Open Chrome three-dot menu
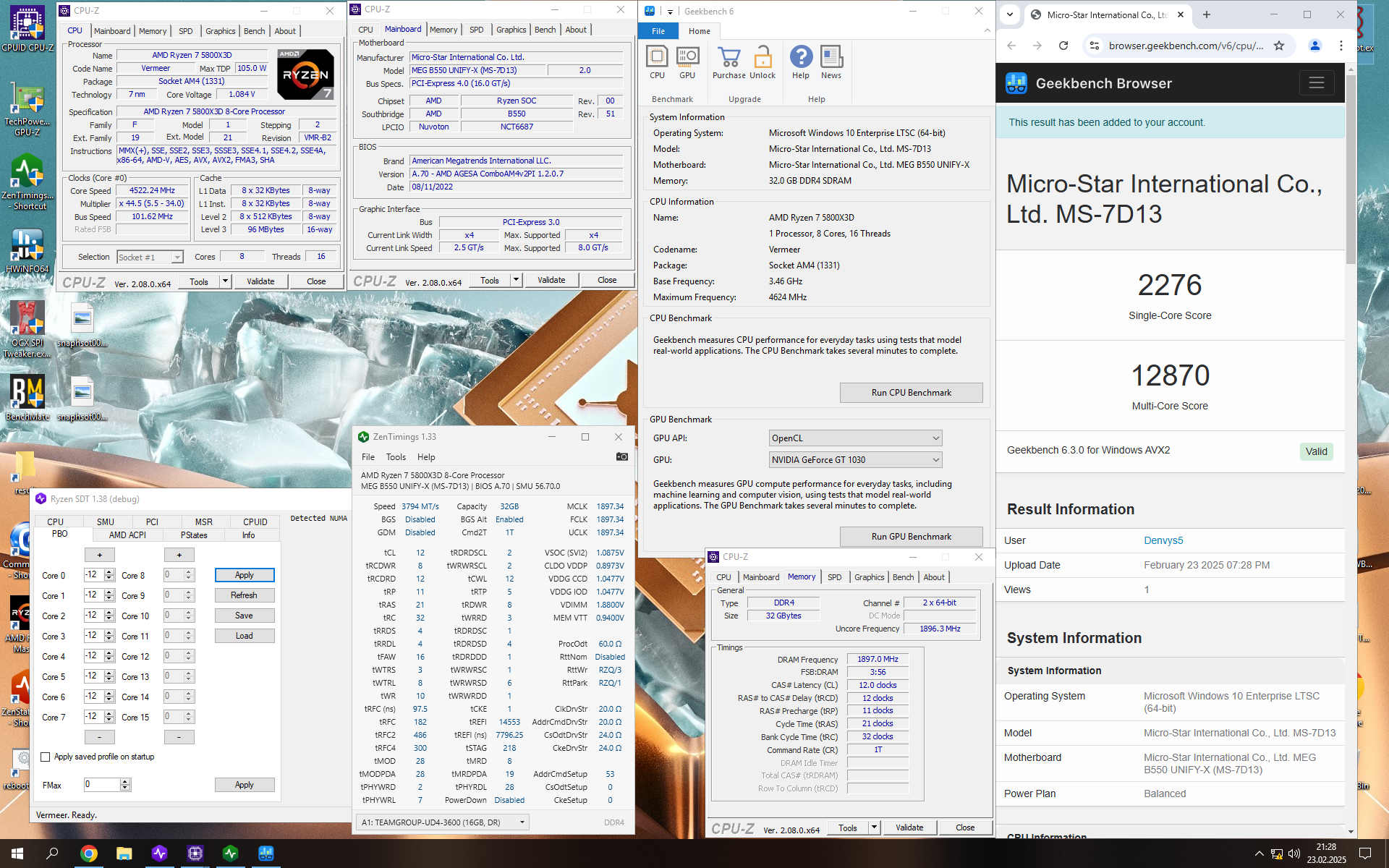Screen dimensions: 1389x868 1341,46
